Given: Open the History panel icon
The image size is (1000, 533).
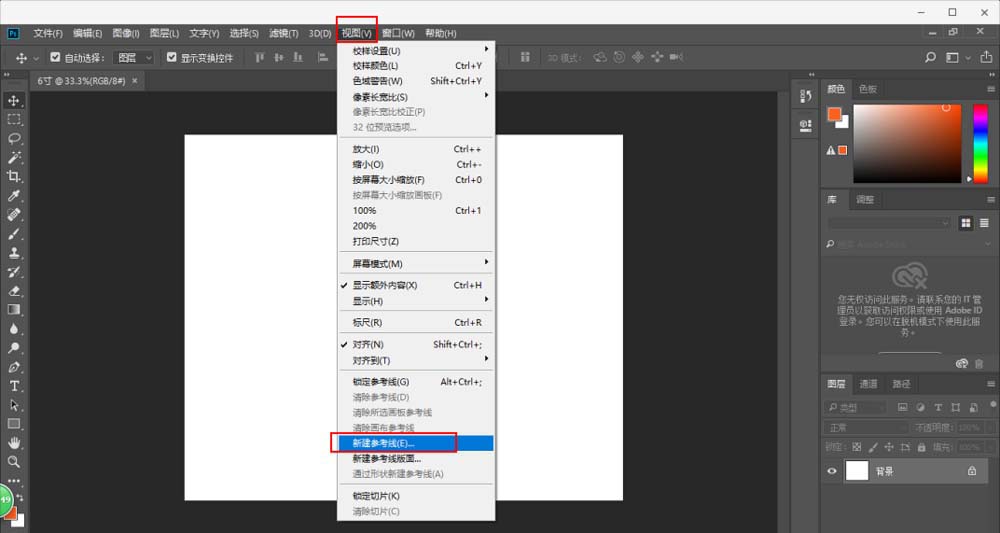Looking at the screenshot, I should [805, 96].
